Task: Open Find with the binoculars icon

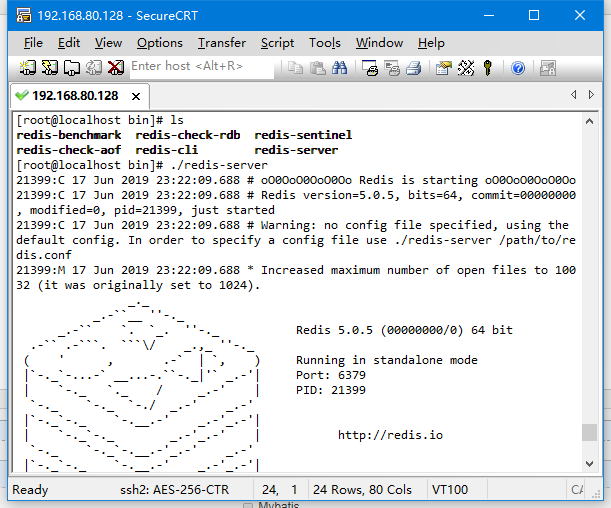Action: [x=339, y=68]
